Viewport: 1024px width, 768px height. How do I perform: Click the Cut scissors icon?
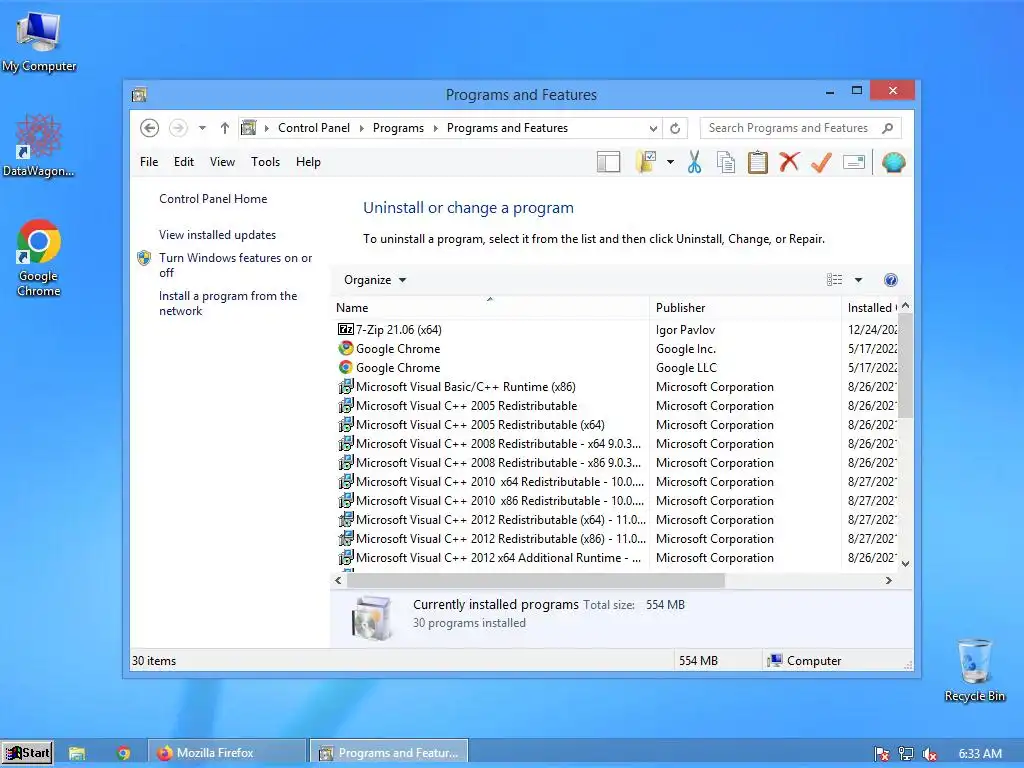coord(694,162)
